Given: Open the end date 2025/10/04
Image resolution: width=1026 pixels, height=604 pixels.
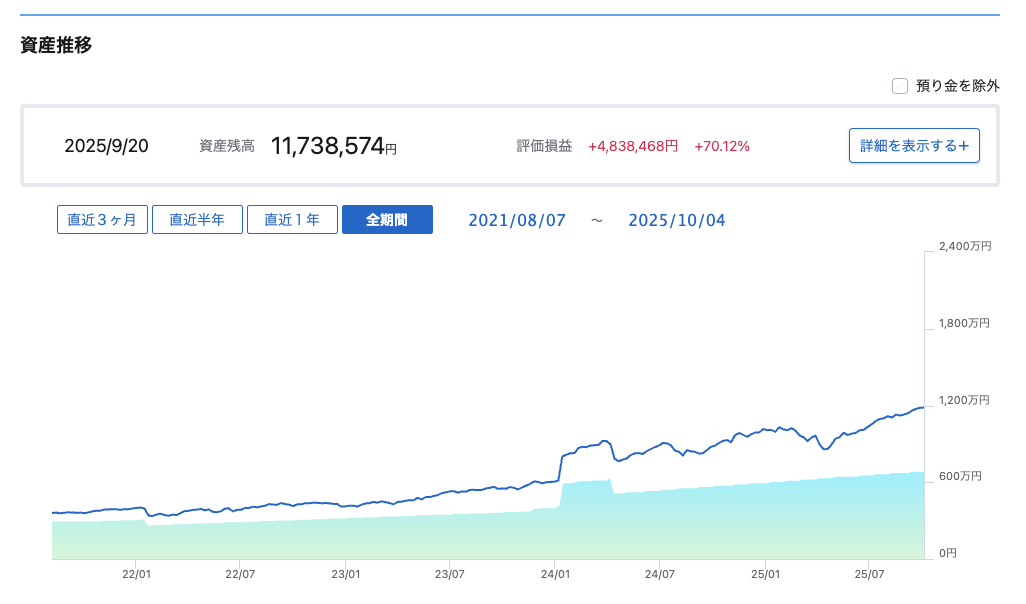Looking at the screenshot, I should click(677, 220).
